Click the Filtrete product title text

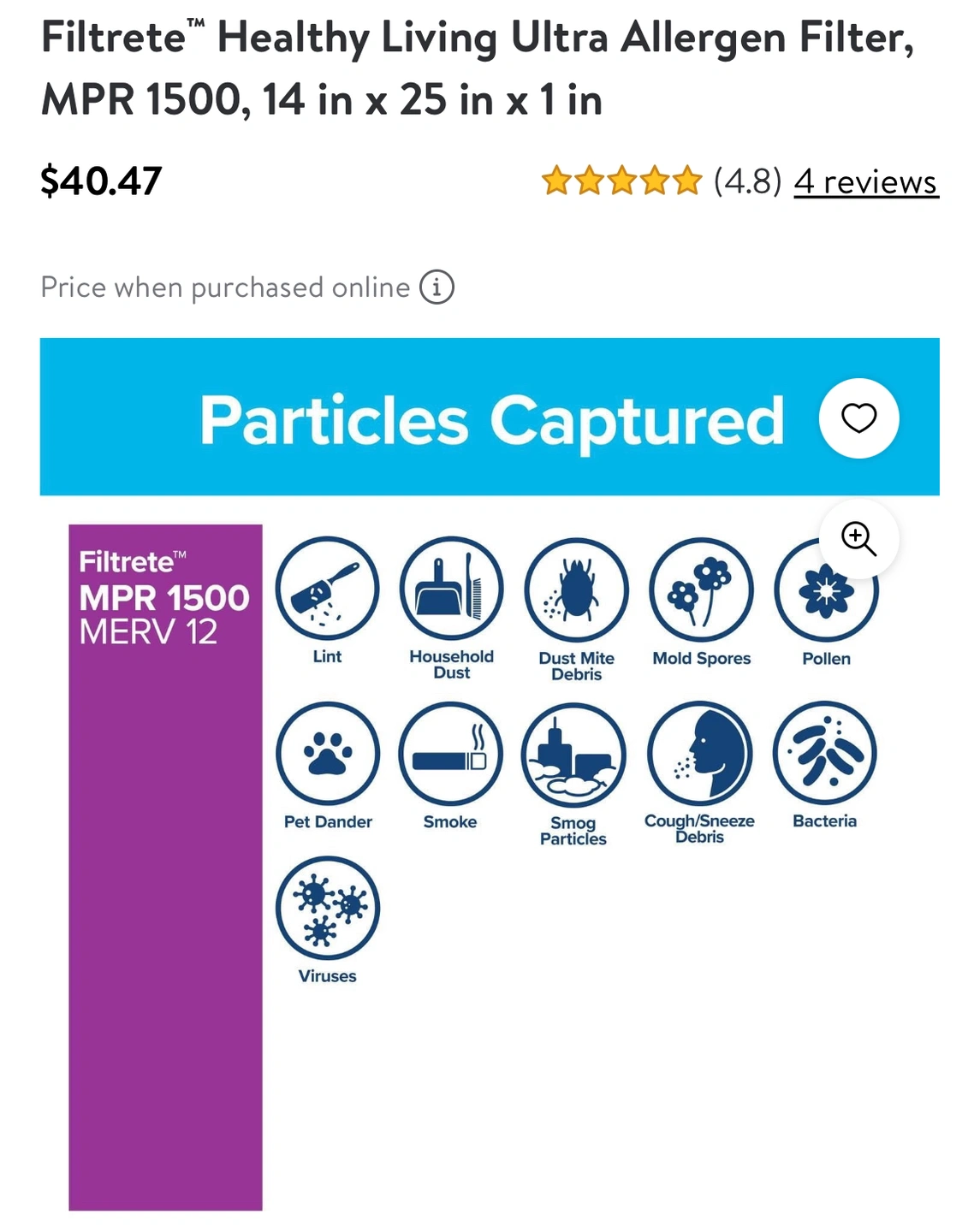point(478,68)
